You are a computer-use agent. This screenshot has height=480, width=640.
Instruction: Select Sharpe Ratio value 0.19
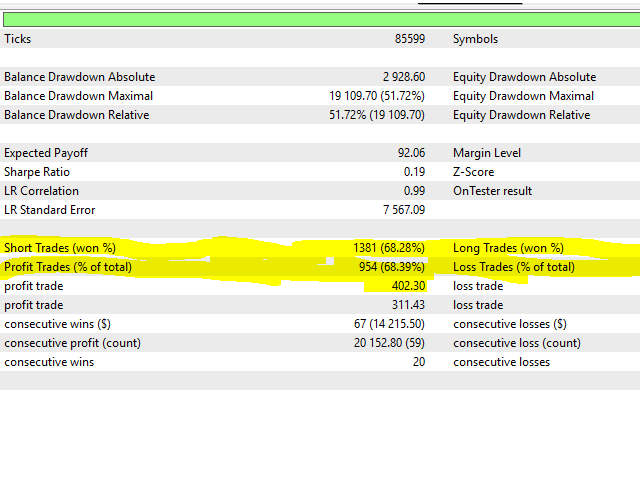(x=414, y=172)
